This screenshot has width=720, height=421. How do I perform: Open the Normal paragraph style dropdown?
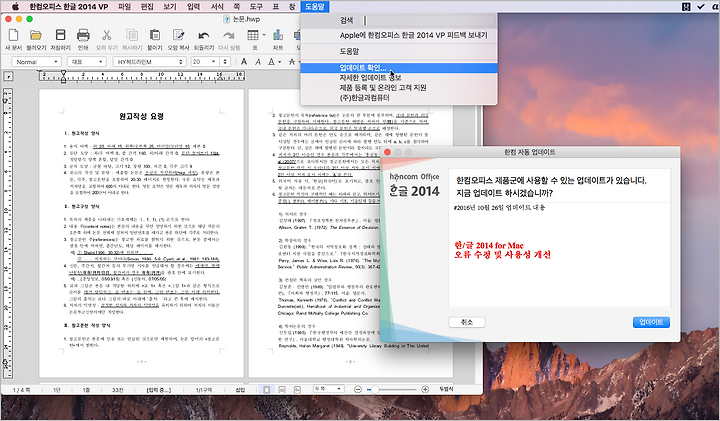[x=36, y=62]
